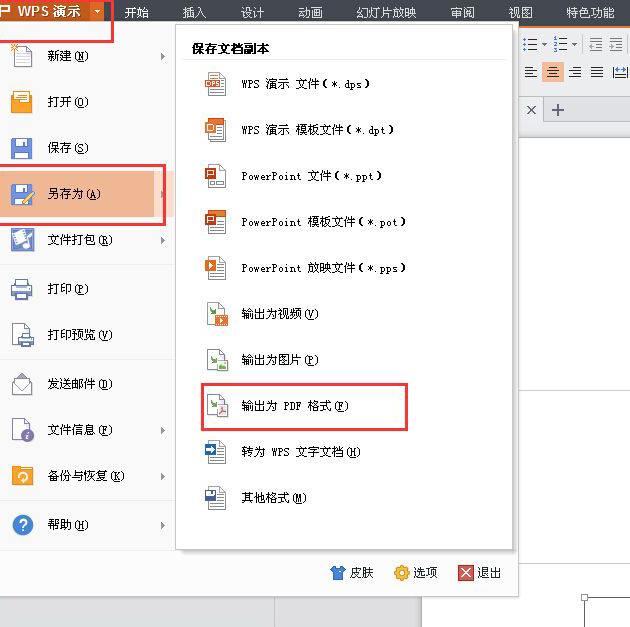Click the Backup and Restore icon
This screenshot has width=630, height=627.
coord(22,476)
